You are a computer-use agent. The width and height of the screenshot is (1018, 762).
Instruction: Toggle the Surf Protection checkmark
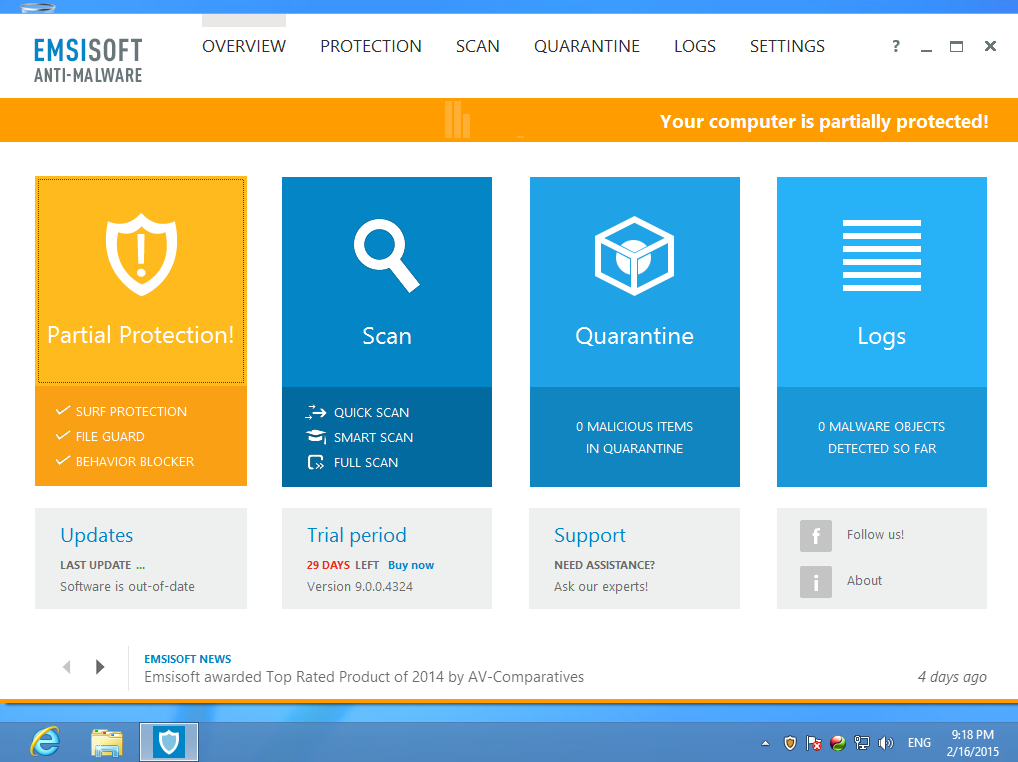coord(62,410)
